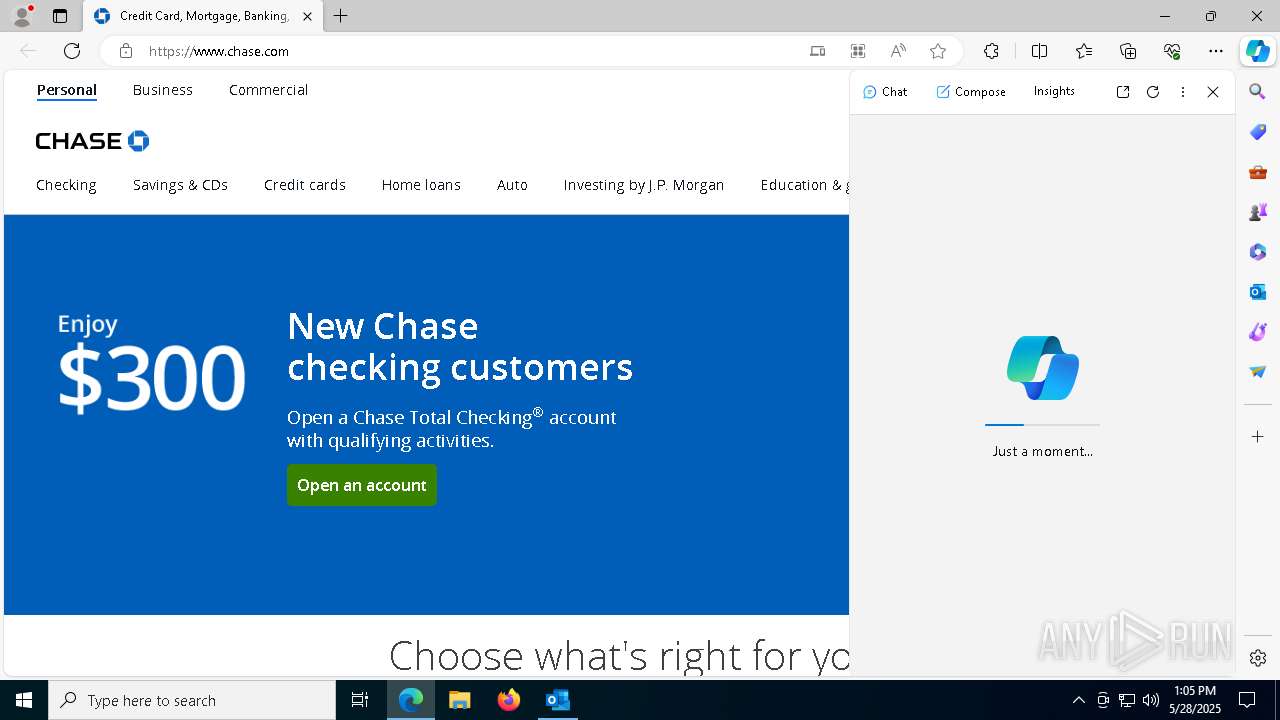Image resolution: width=1280 pixels, height=720 pixels.
Task: Activate the Read aloud icon
Action: coord(898,51)
